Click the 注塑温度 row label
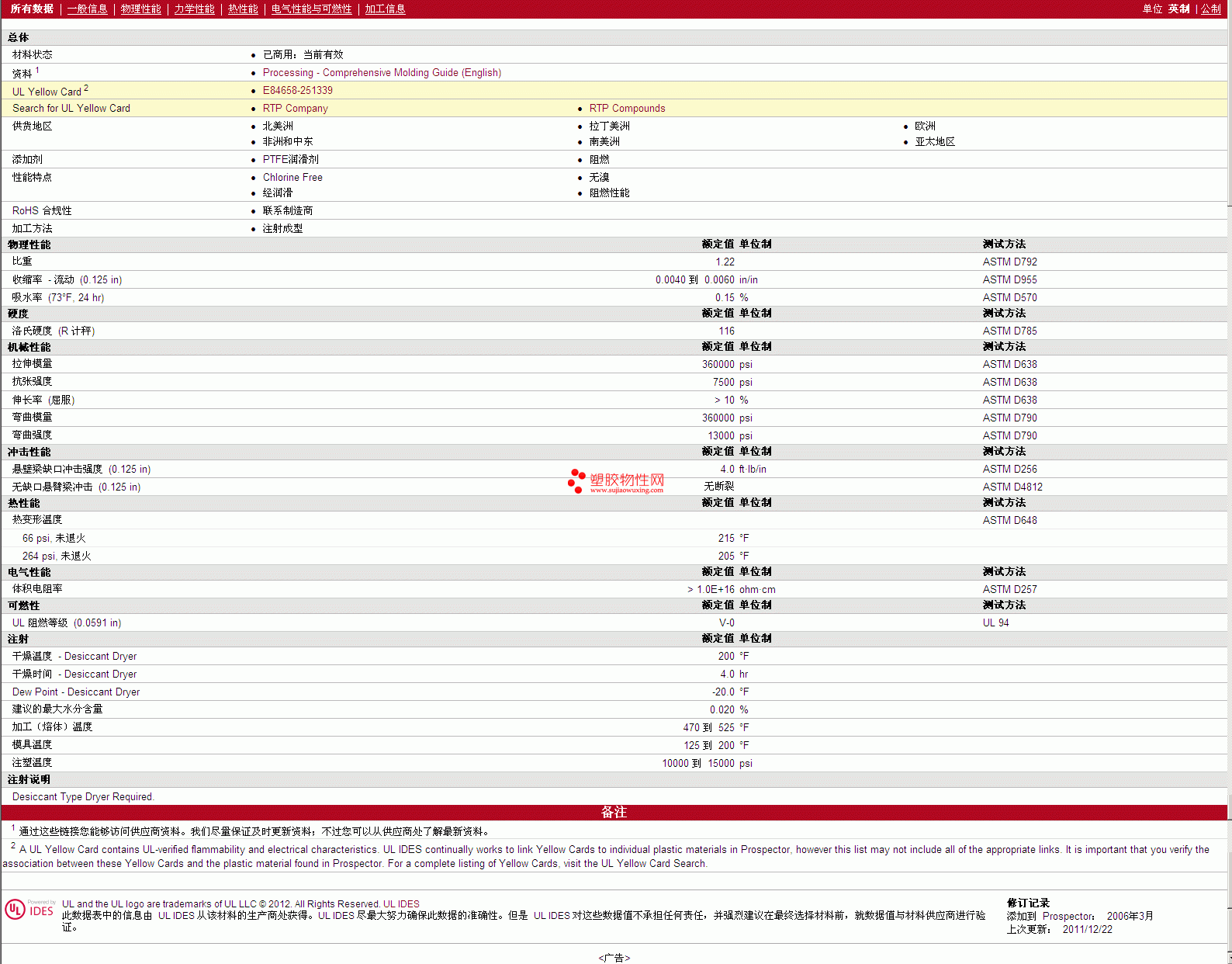Viewport: 1232px width, 964px height. click(32, 762)
